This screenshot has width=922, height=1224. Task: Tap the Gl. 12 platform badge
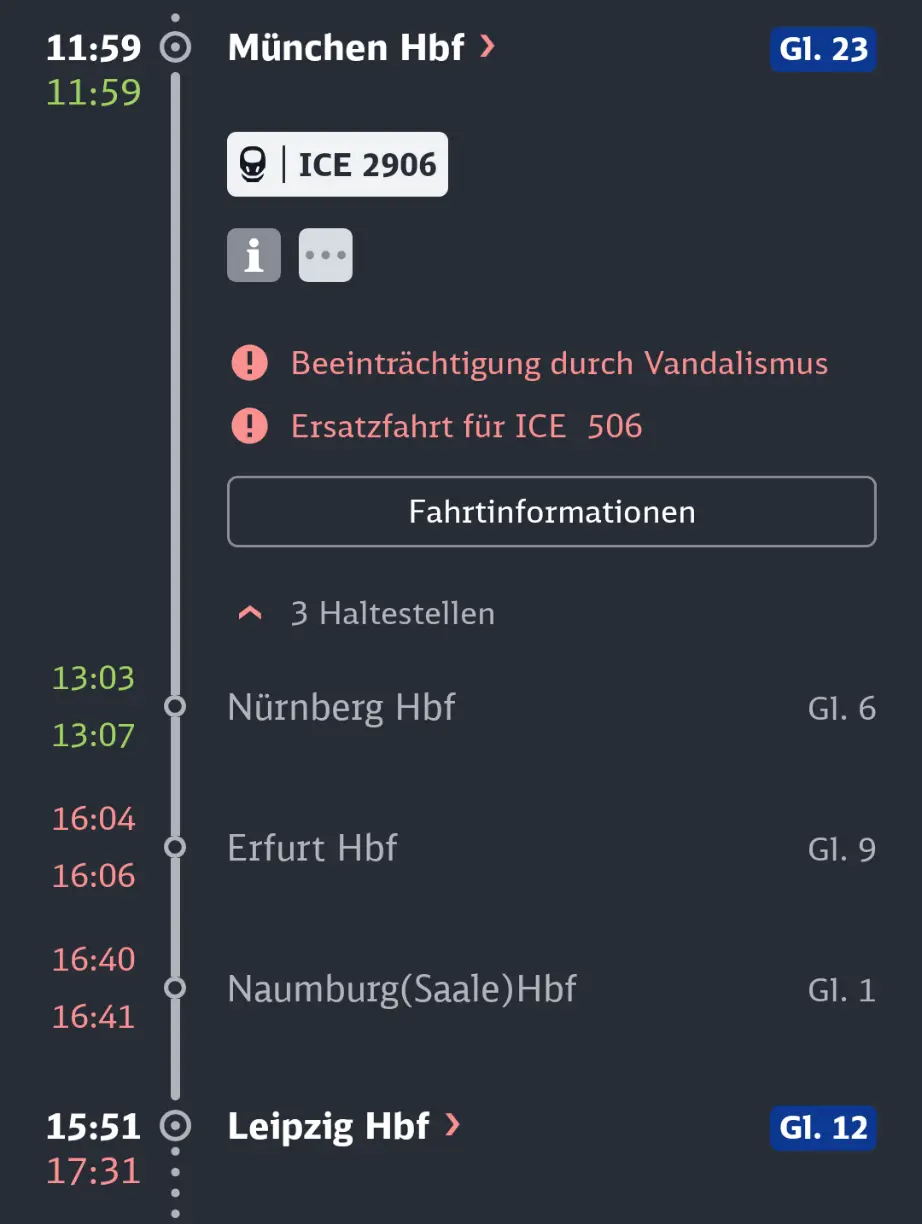823,1128
